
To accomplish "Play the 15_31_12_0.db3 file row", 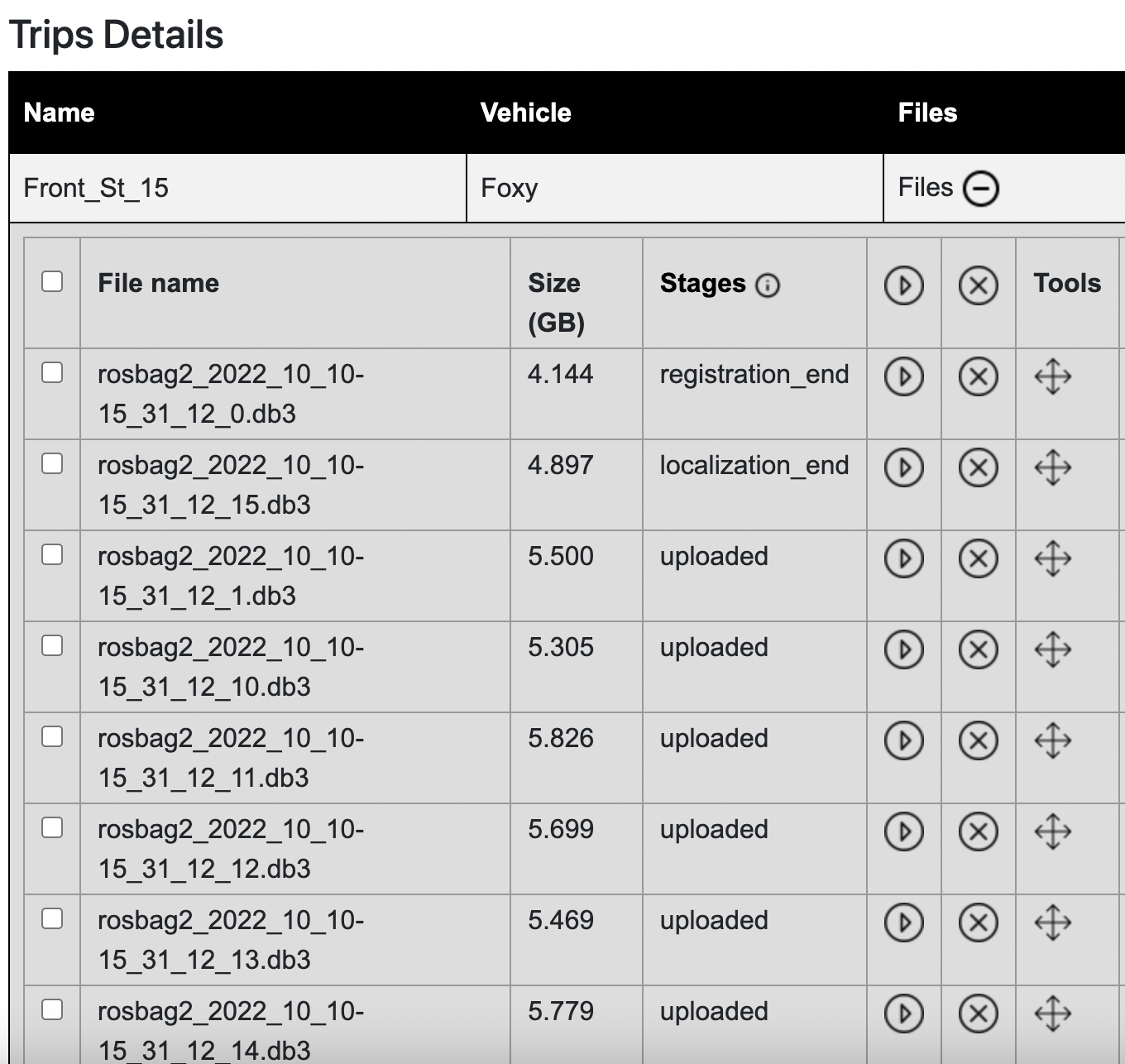I will [903, 376].
